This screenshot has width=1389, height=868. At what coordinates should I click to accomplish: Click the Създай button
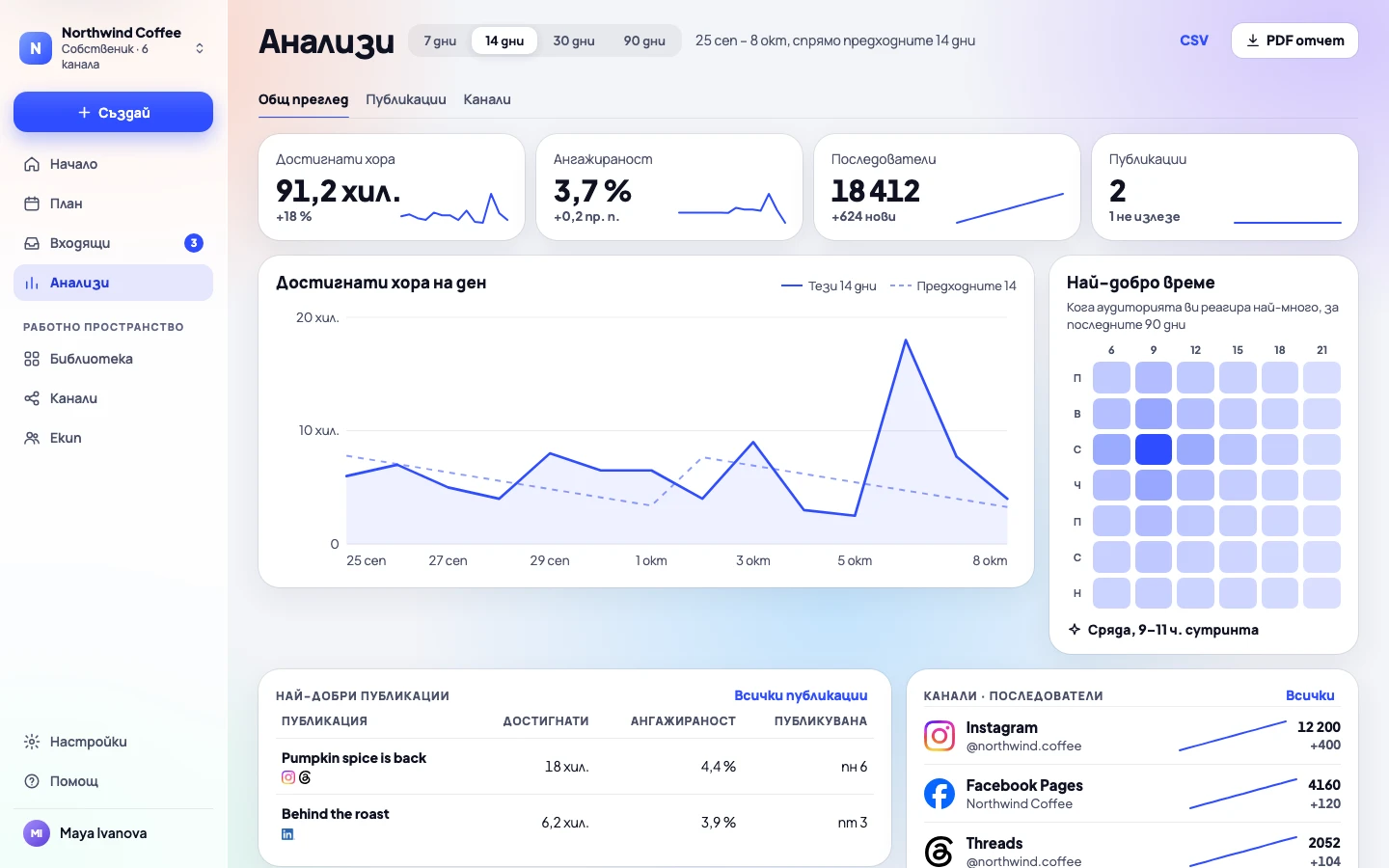point(113,112)
